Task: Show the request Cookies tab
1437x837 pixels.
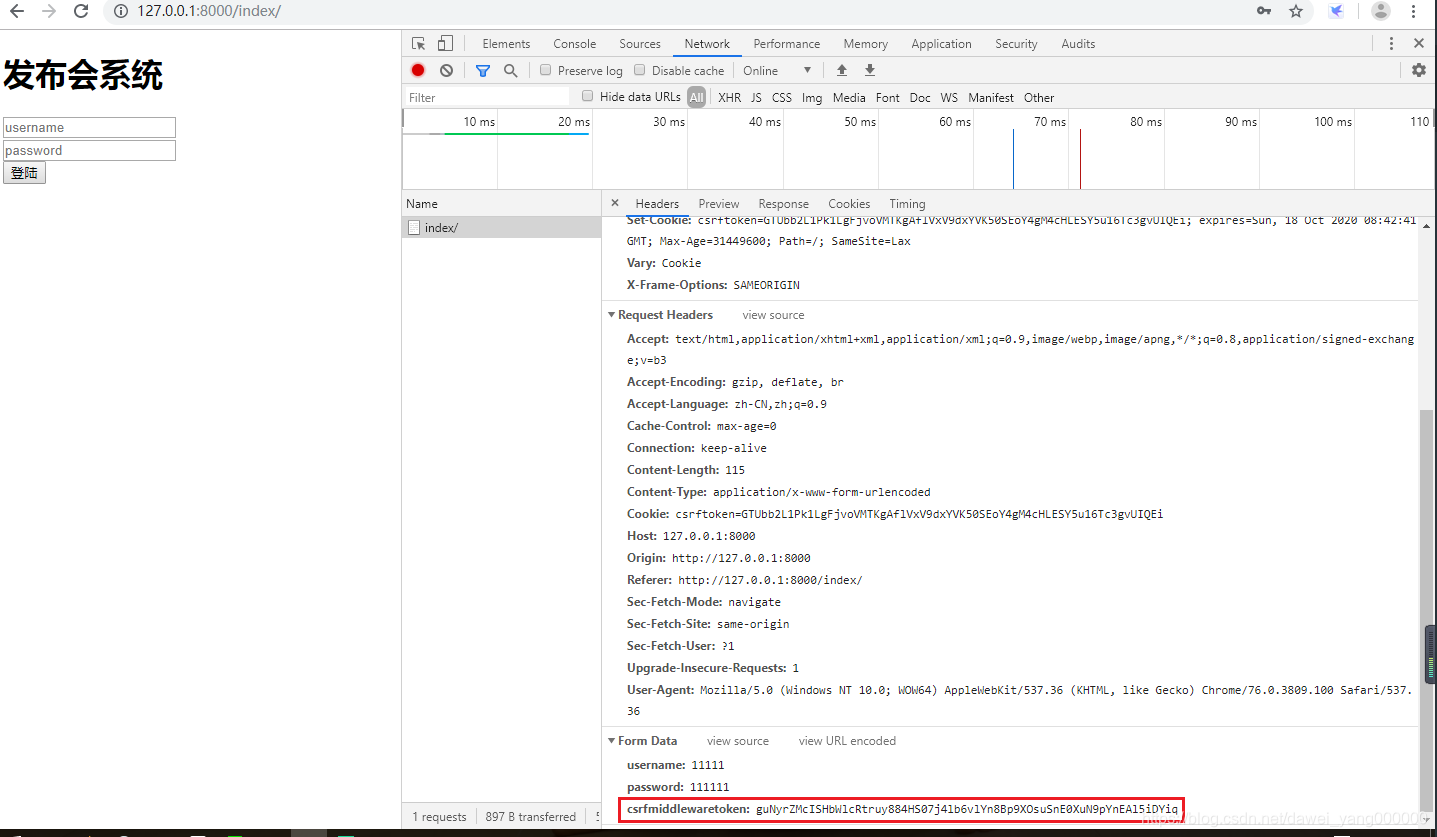Action: 850,203
